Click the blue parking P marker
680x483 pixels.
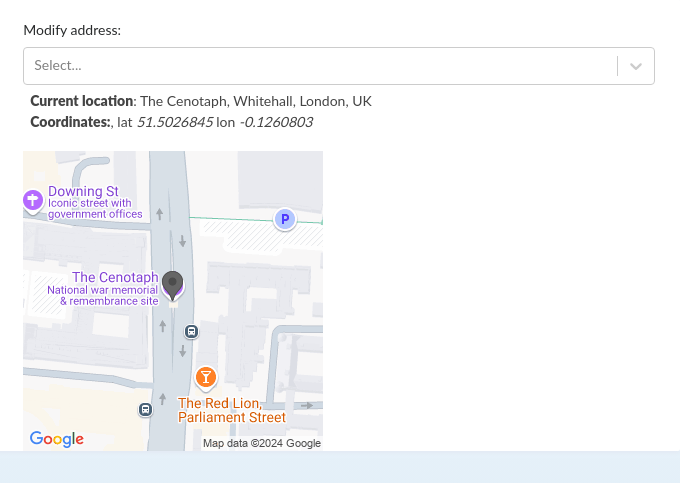tap(285, 219)
